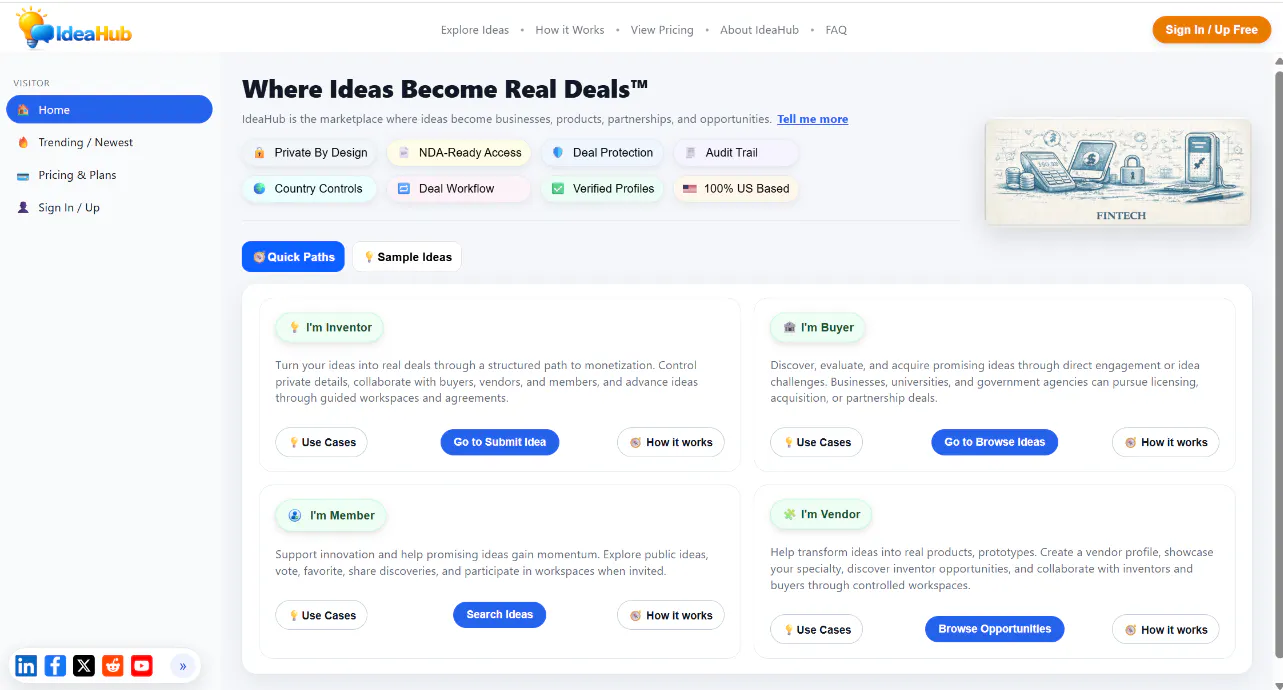This screenshot has height=690, width=1283.
Task: Open How it works in Buyer card
Action: point(1166,442)
